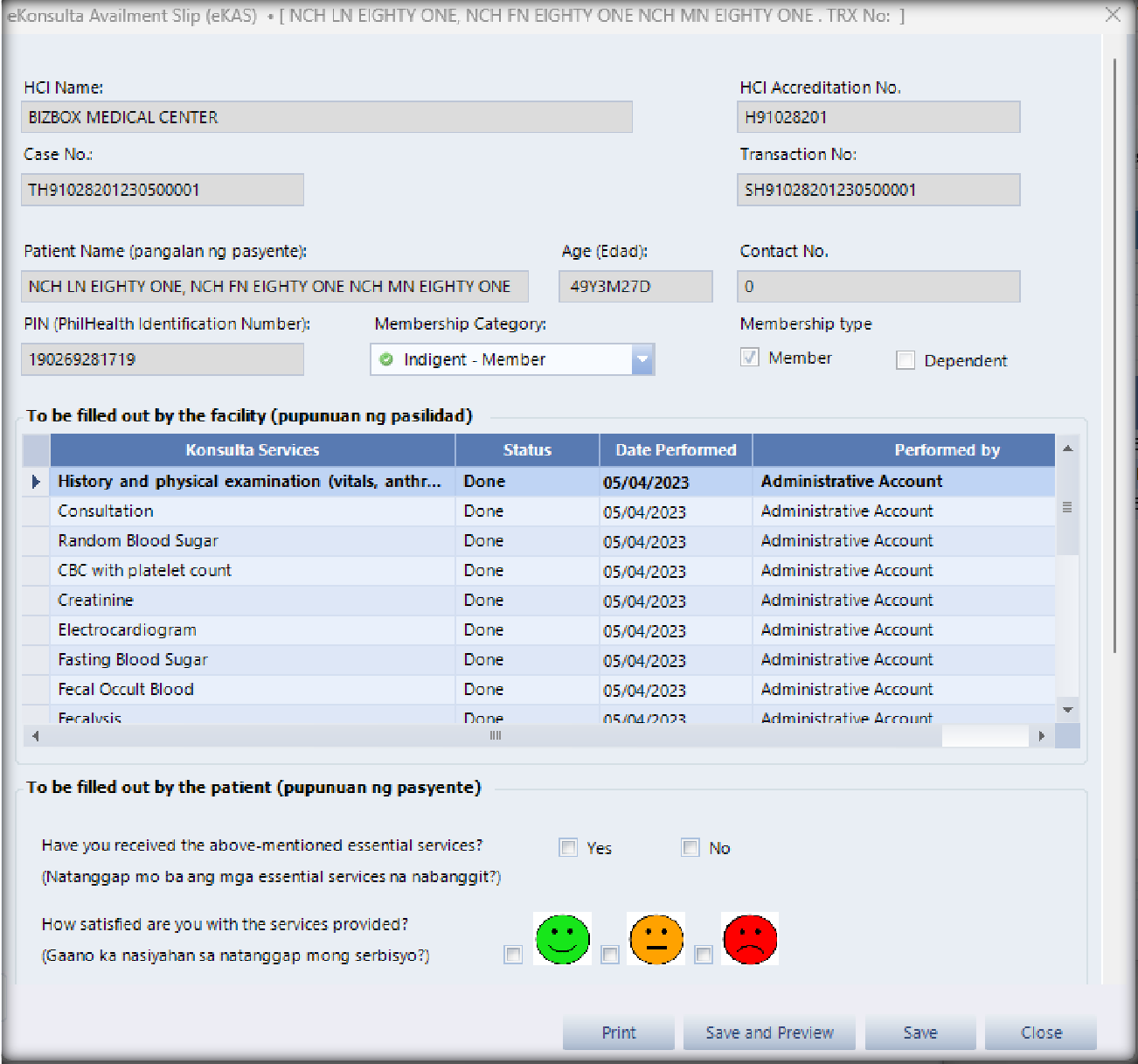
Task: Click the grid's right horizontal scroll arrow
Action: coord(1041,736)
